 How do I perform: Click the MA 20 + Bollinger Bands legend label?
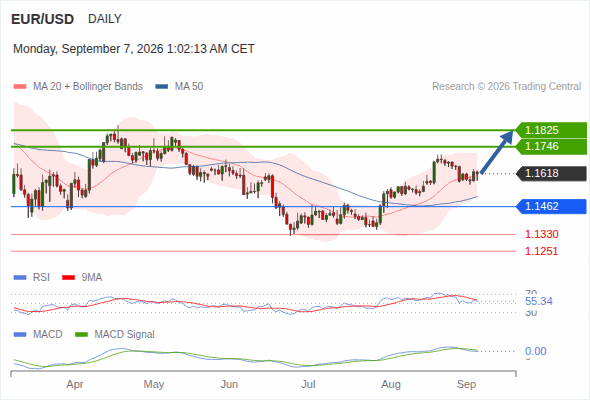[x=88, y=87]
